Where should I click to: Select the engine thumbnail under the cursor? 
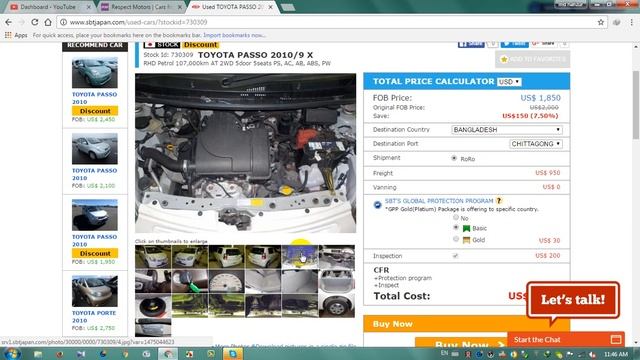300,256
